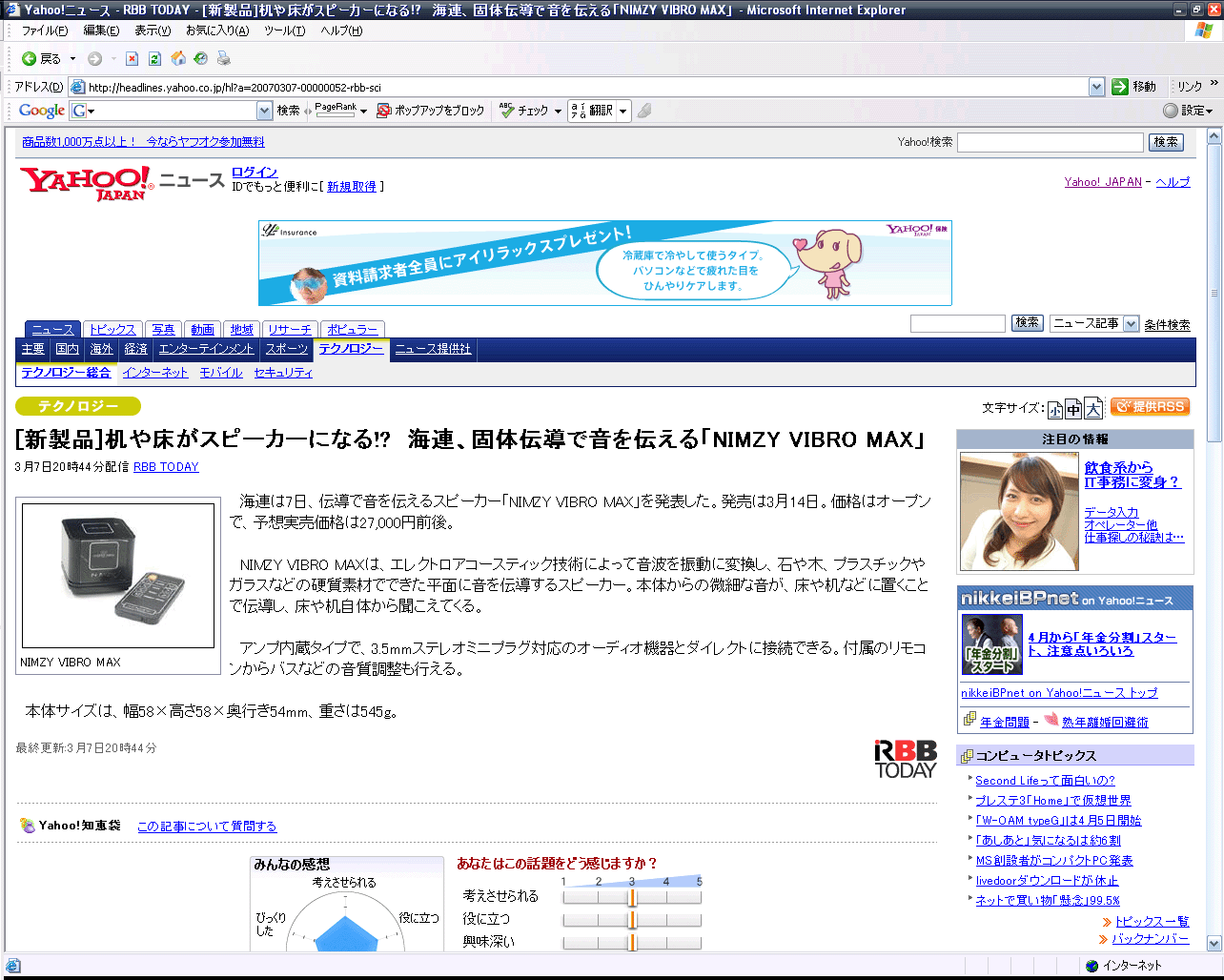Open the History icon in toolbar
Image resolution: width=1224 pixels, height=980 pixels.
tap(201, 59)
